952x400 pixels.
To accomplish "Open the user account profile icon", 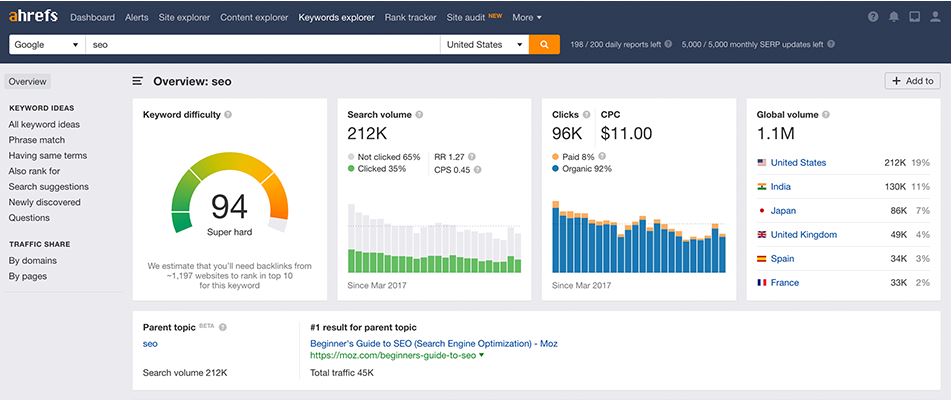I will click(x=935, y=17).
